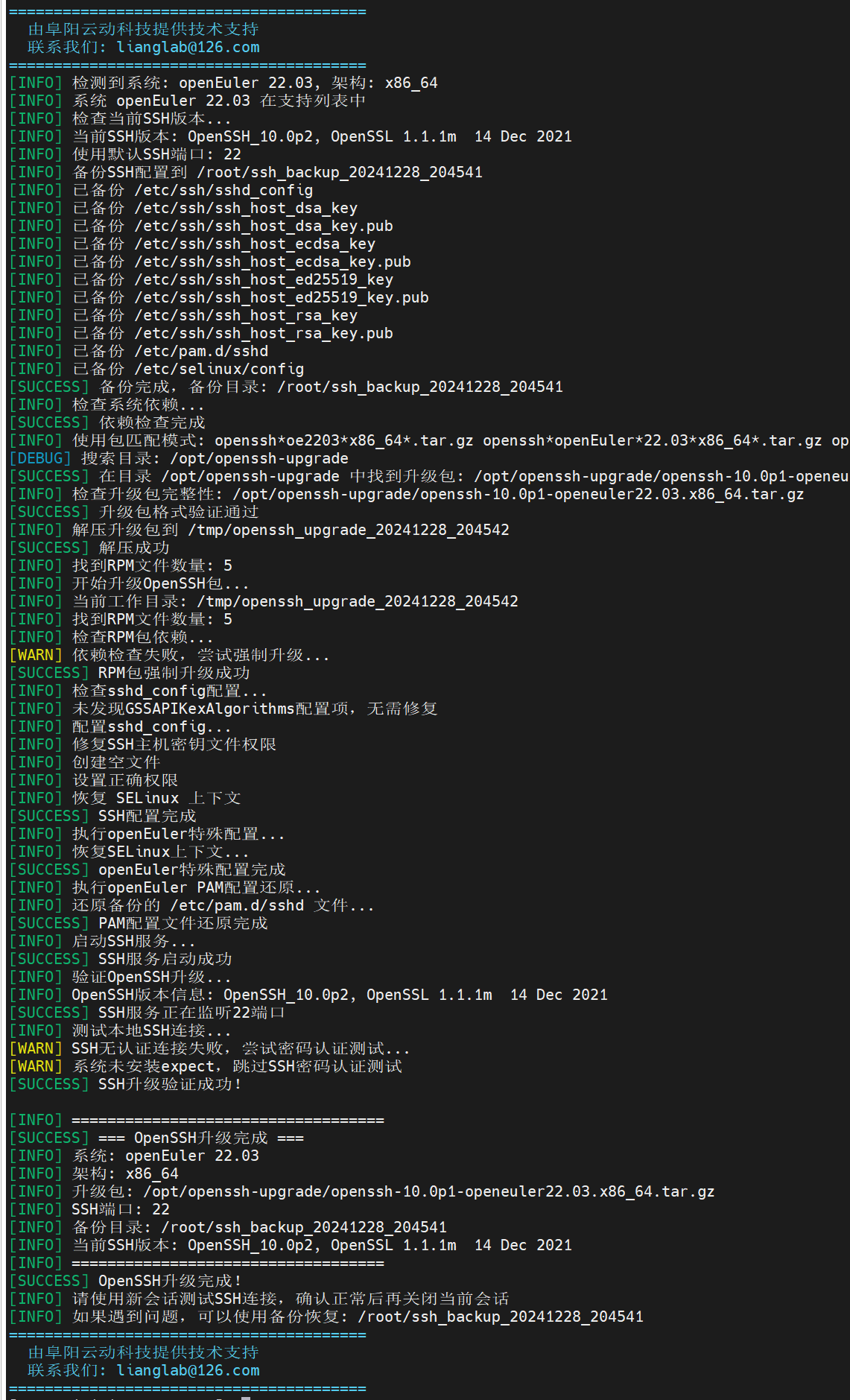Click the 'SSH服务正在监听22端口' status line
Viewport: 850px width, 1400px height.
[191, 1013]
